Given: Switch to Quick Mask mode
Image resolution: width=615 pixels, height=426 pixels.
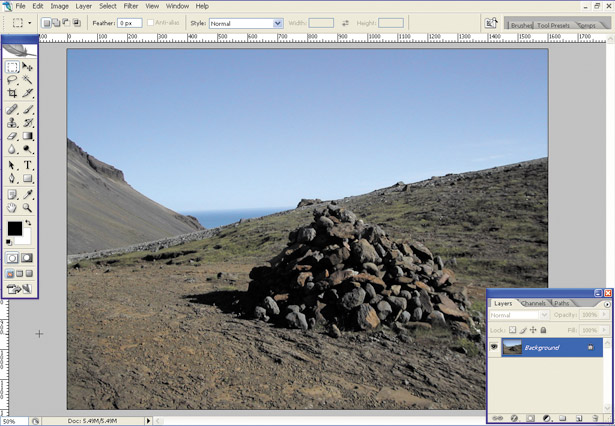Looking at the screenshot, I should point(27,258).
